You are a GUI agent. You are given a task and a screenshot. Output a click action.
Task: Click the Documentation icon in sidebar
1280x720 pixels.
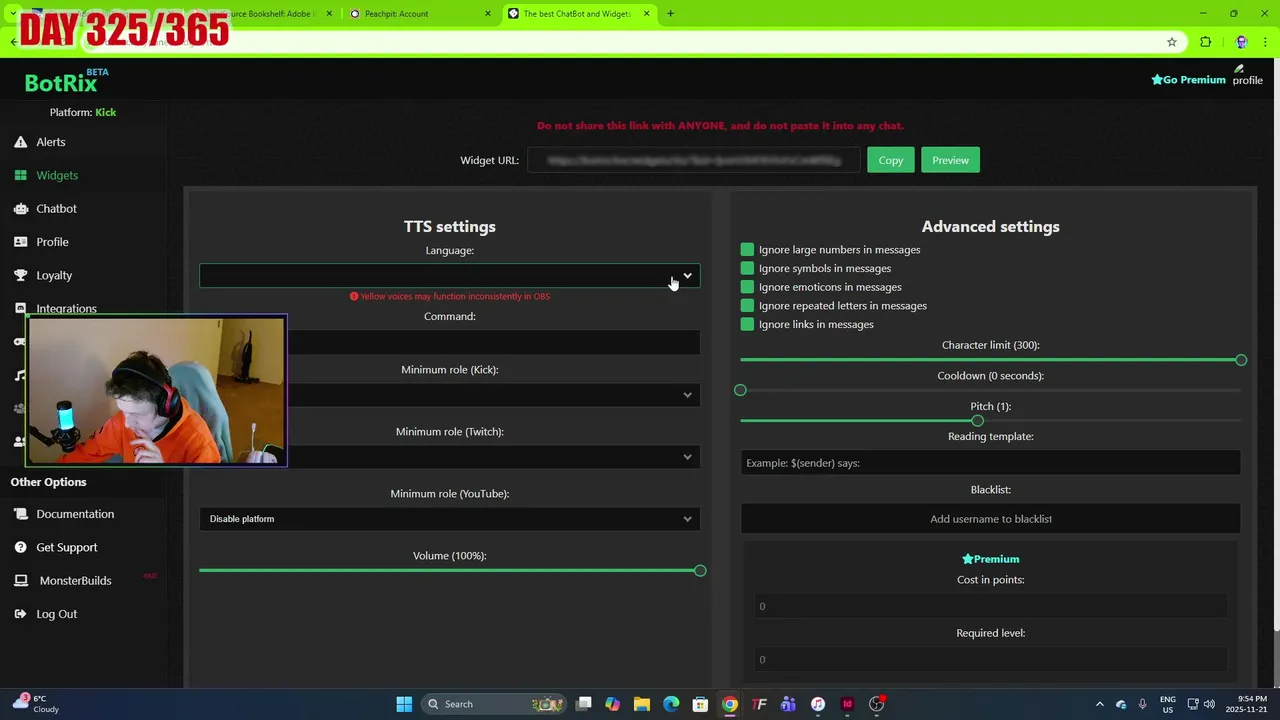pos(20,514)
